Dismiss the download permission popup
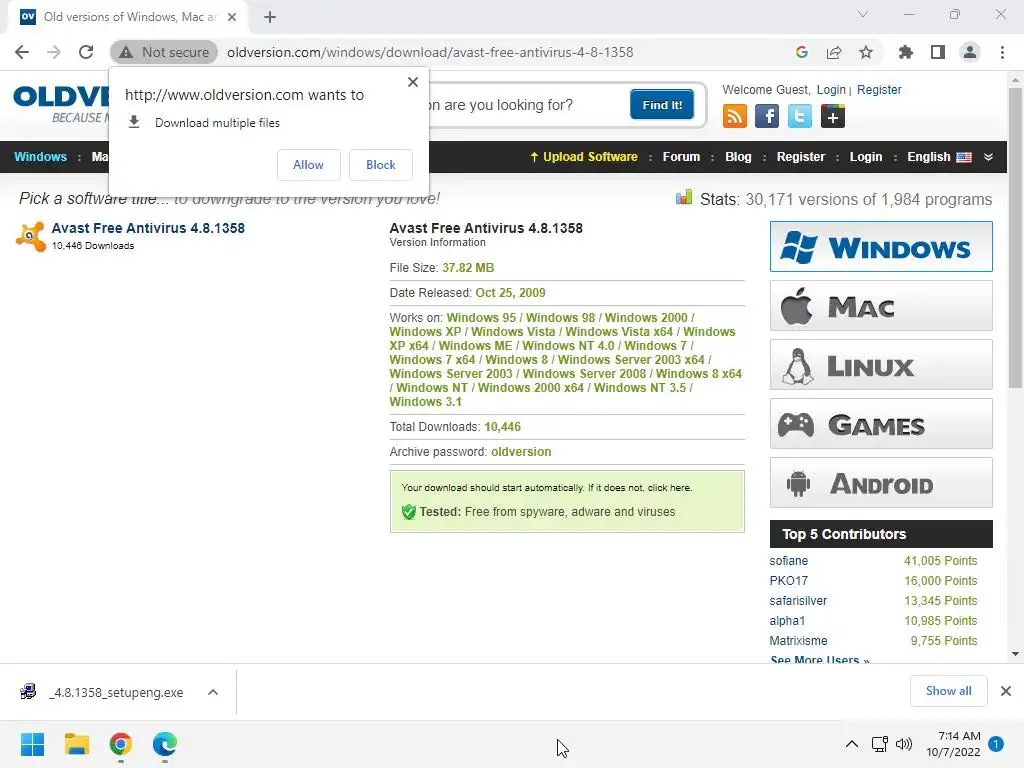Viewport: 1024px width, 768px height. (413, 82)
